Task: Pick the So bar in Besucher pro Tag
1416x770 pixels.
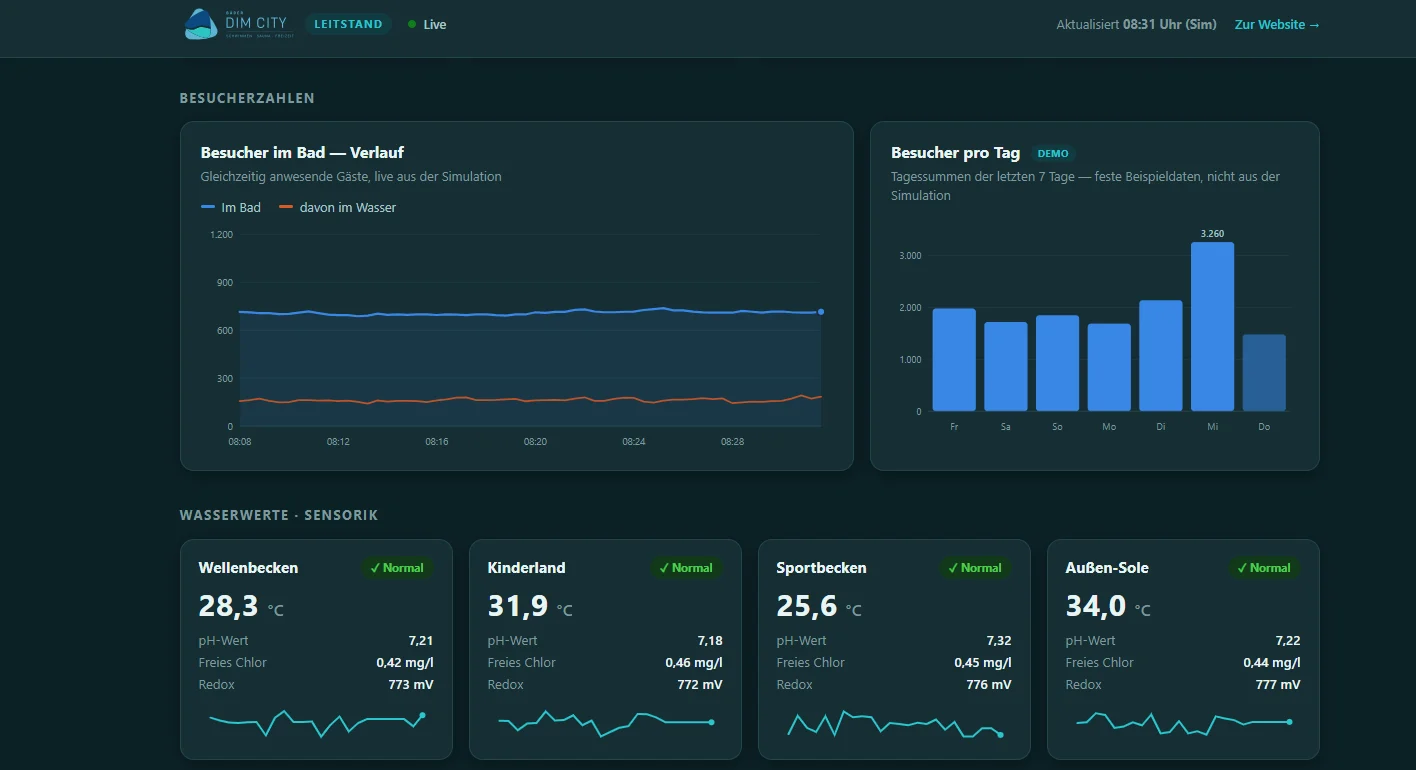Action: tap(1057, 363)
